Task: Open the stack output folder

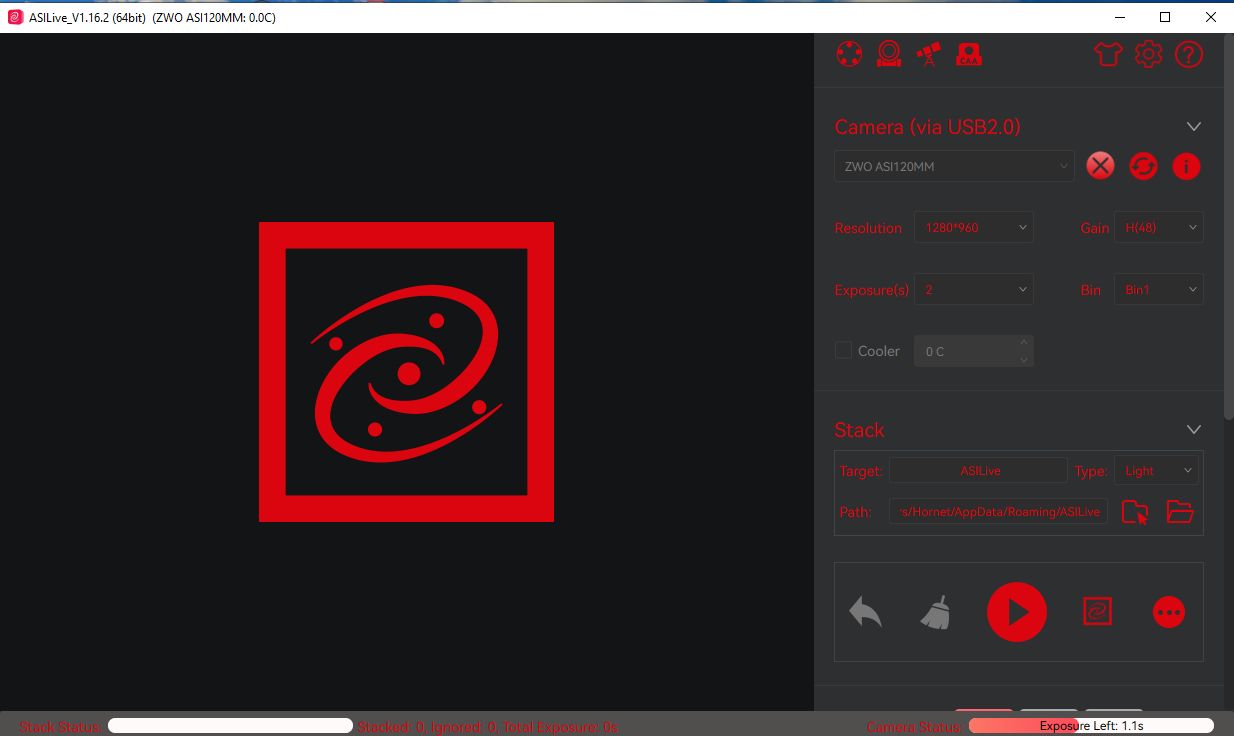Action: [x=1180, y=512]
